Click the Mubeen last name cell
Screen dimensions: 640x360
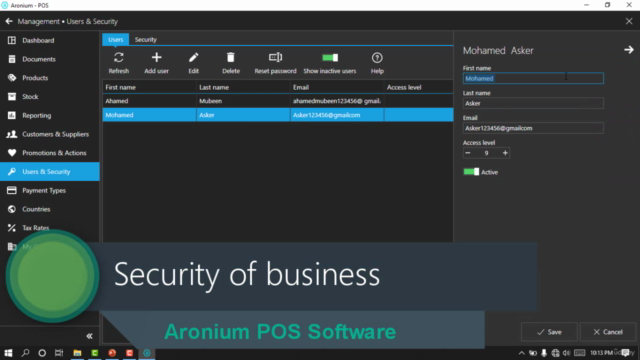pyautogui.click(x=243, y=101)
